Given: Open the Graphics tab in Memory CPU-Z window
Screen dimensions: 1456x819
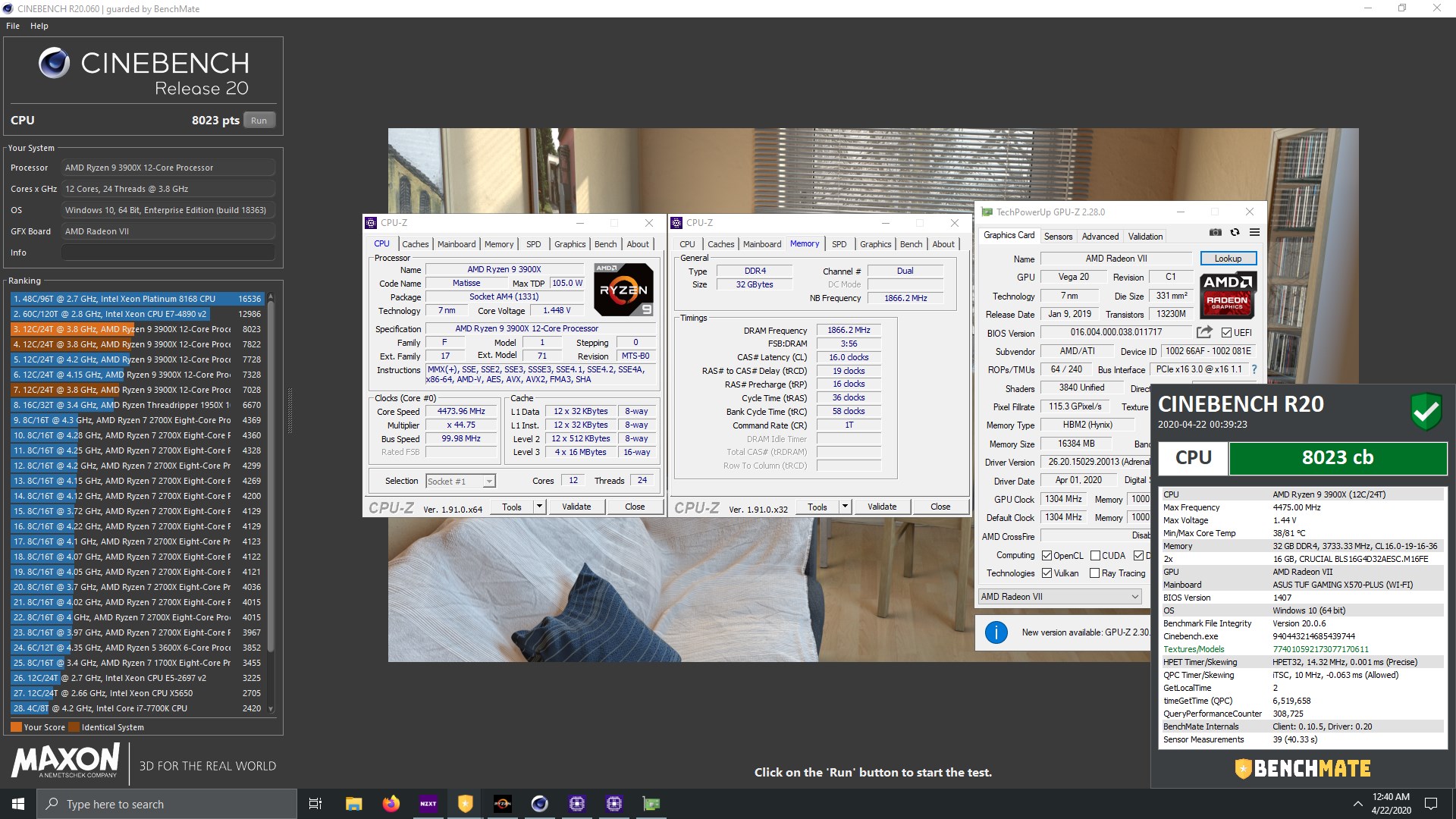Looking at the screenshot, I should click(x=875, y=244).
